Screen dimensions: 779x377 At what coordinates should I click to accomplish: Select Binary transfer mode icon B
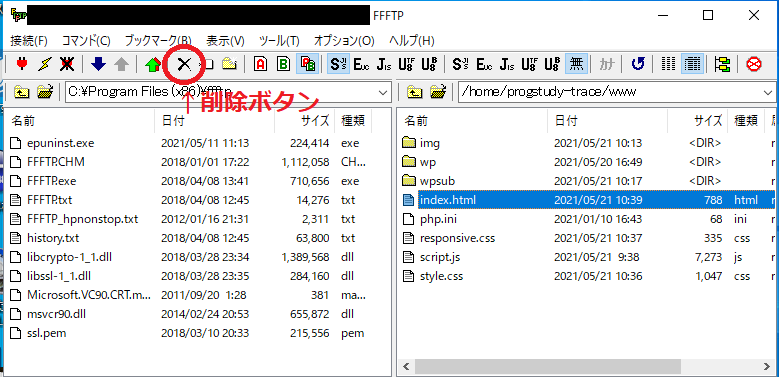coord(284,64)
